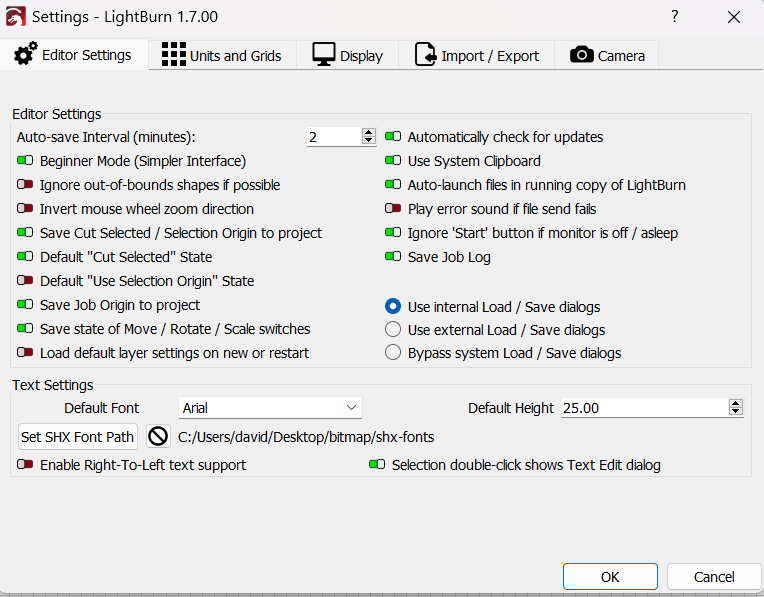The width and height of the screenshot is (764, 597).
Task: Click the Auto-save Interval value field
Action: tap(335, 137)
